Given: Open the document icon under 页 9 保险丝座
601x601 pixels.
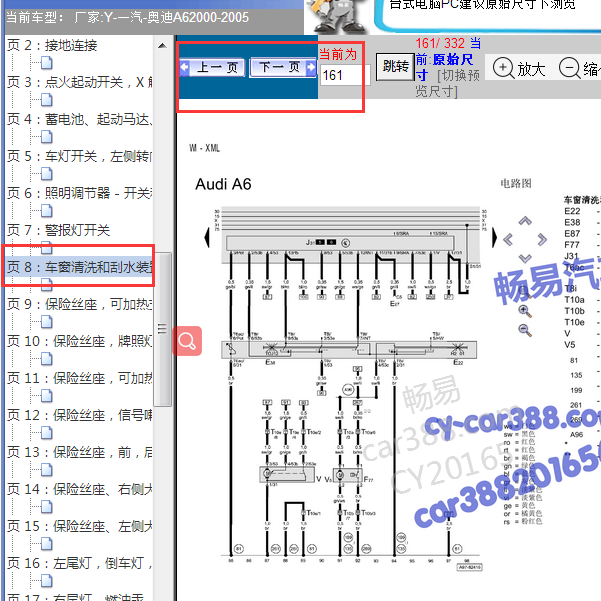Looking at the screenshot, I should [x=46, y=322].
